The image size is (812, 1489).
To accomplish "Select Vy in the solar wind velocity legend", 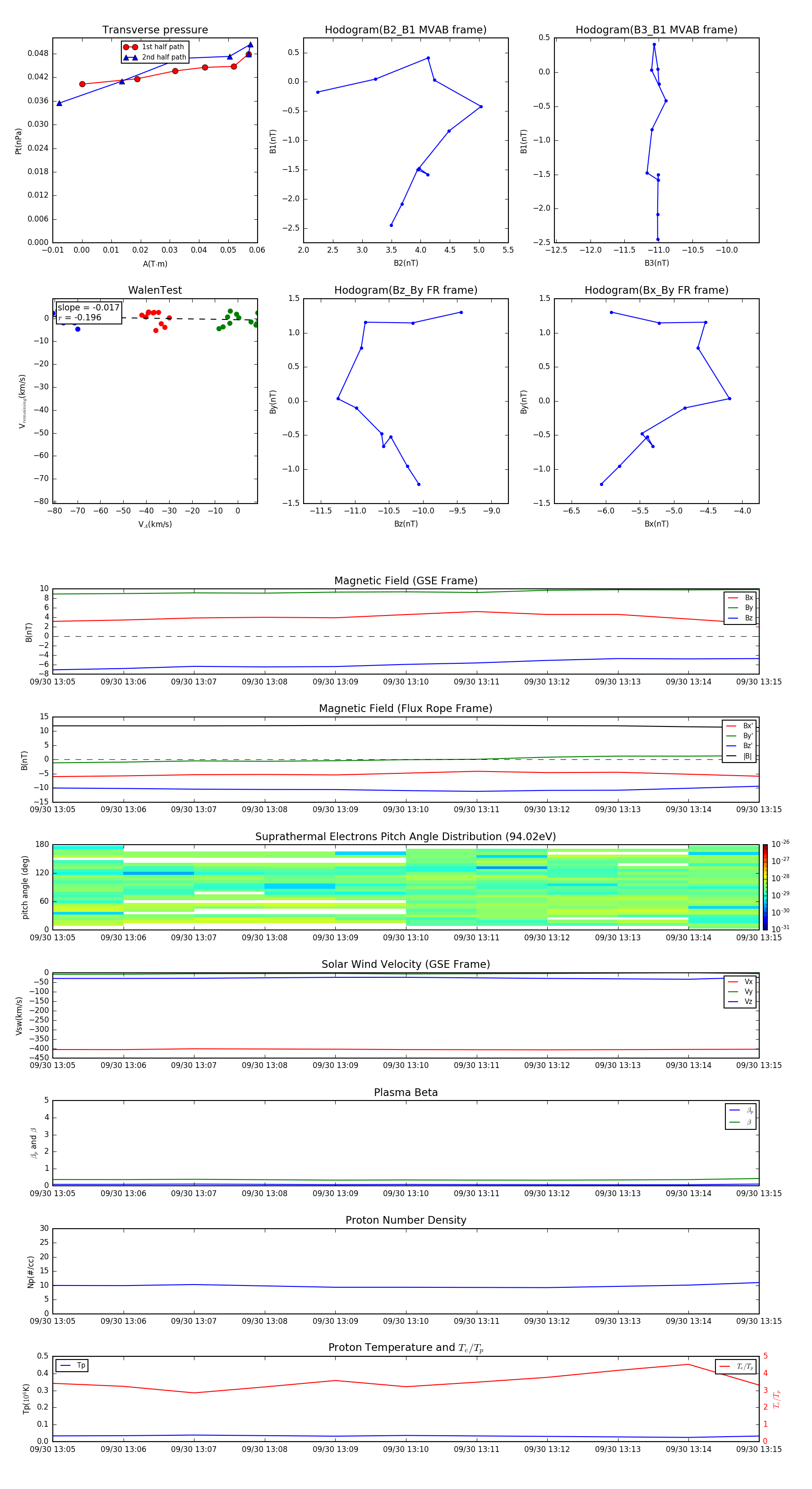I will [740, 992].
